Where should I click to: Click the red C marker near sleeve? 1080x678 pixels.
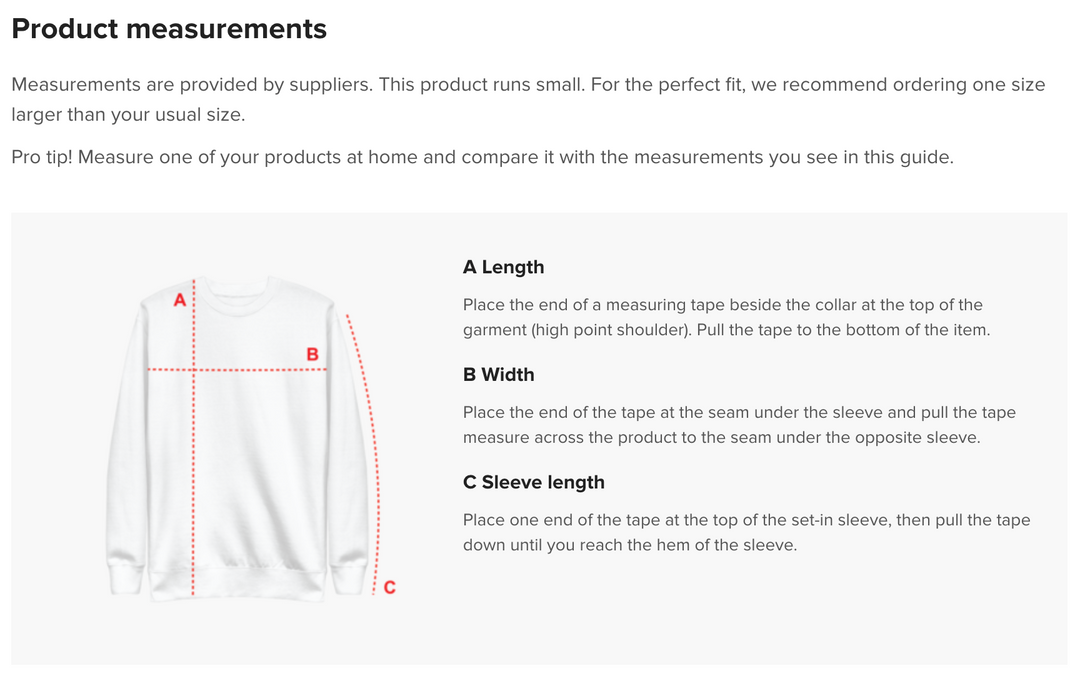point(389,588)
